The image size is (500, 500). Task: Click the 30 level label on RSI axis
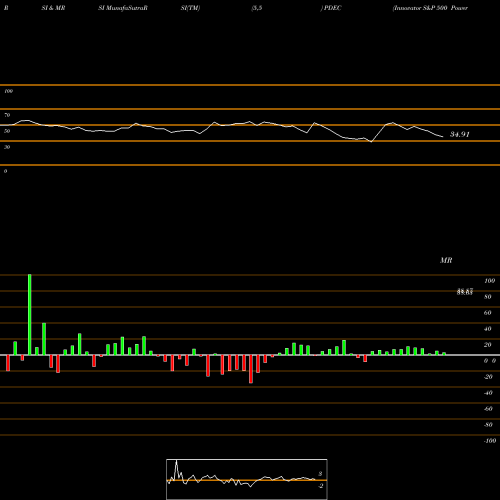[7, 147]
